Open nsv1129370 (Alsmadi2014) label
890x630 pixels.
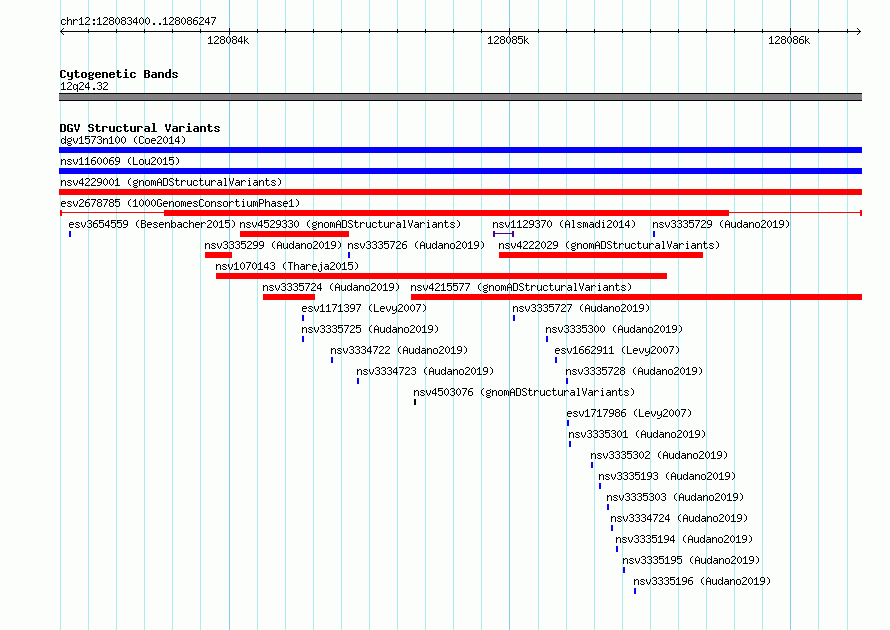point(564,224)
